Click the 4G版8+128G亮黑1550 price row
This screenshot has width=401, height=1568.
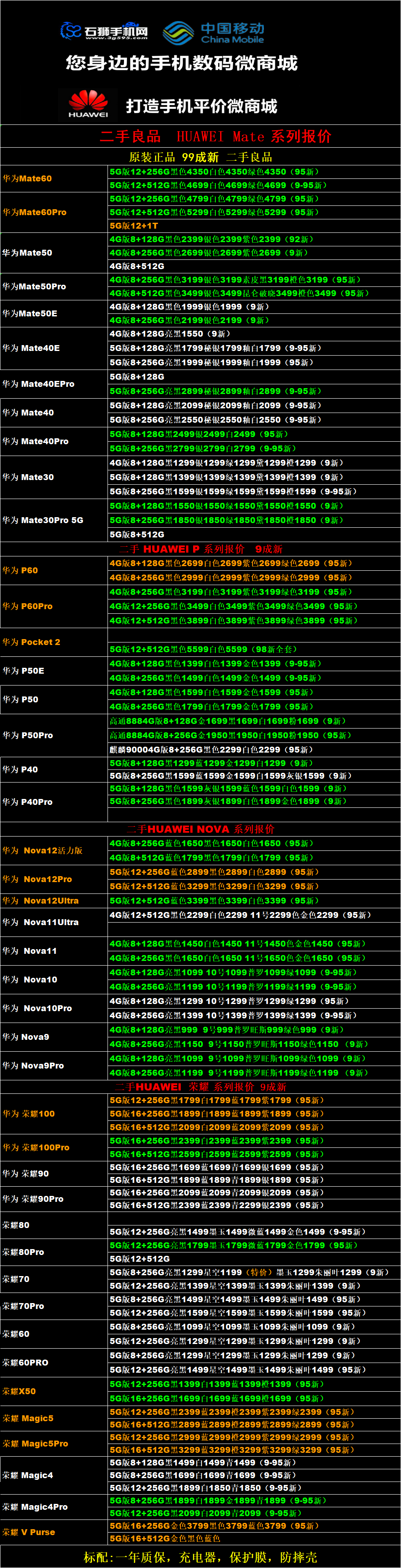(254, 334)
